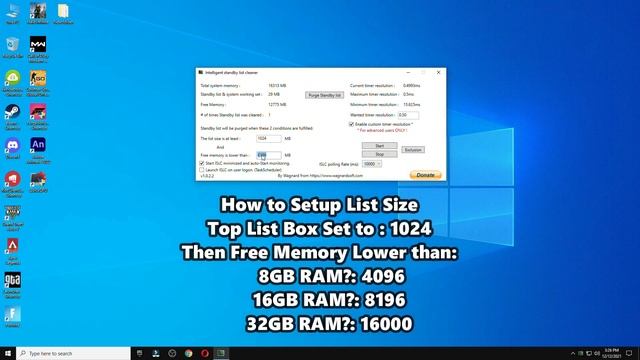Screen dimensions: 640x360
Task: Open the red circle app desktop shortcut
Action: 12,184
